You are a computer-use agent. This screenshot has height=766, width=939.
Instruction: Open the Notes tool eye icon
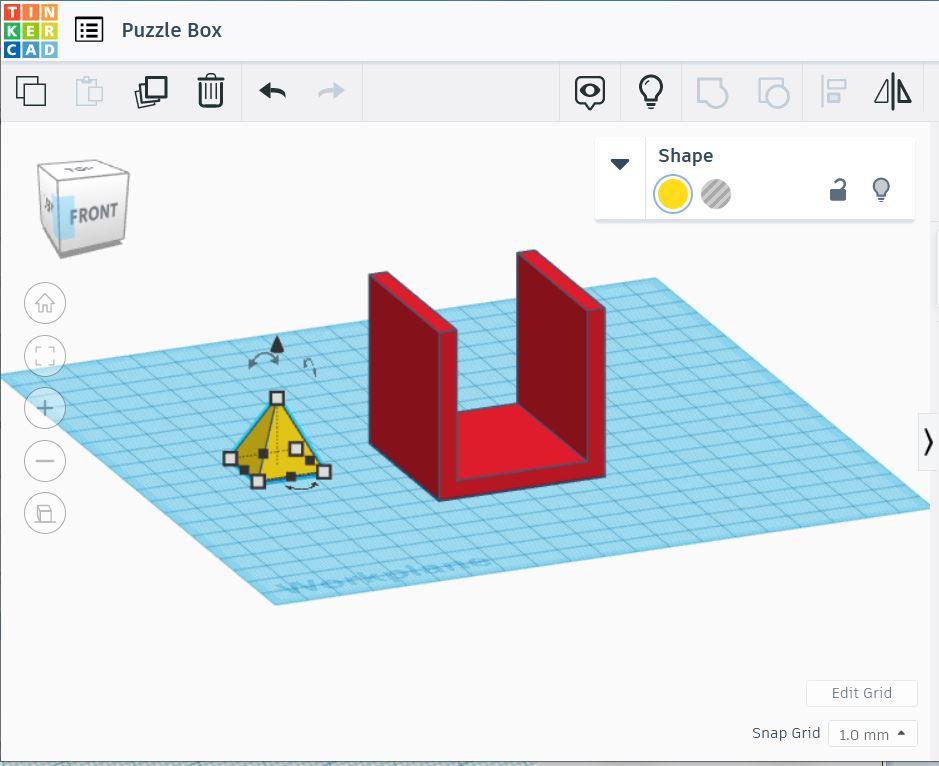590,92
